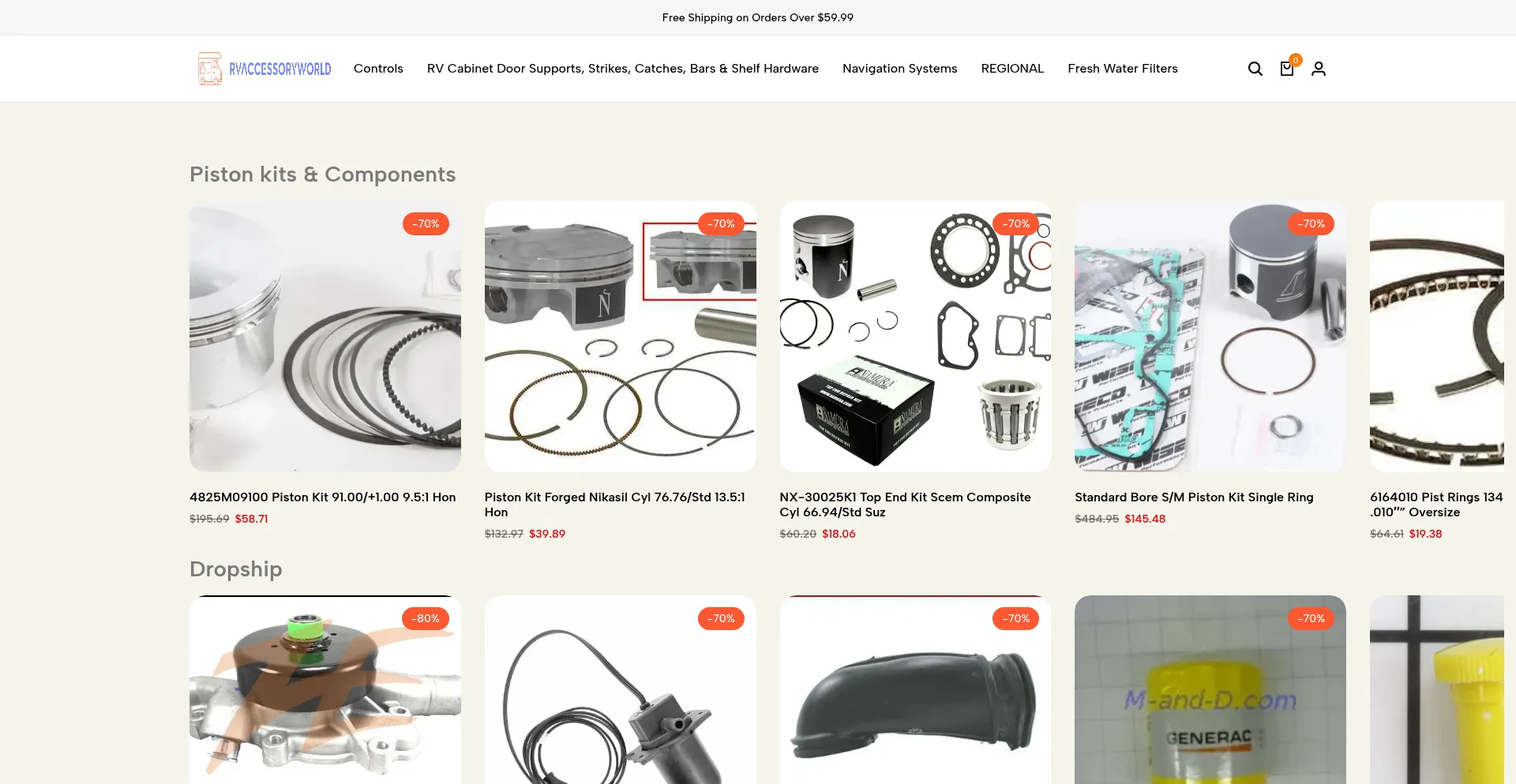Click the Wiseco gasket piston kit image

pyautogui.click(x=1210, y=336)
